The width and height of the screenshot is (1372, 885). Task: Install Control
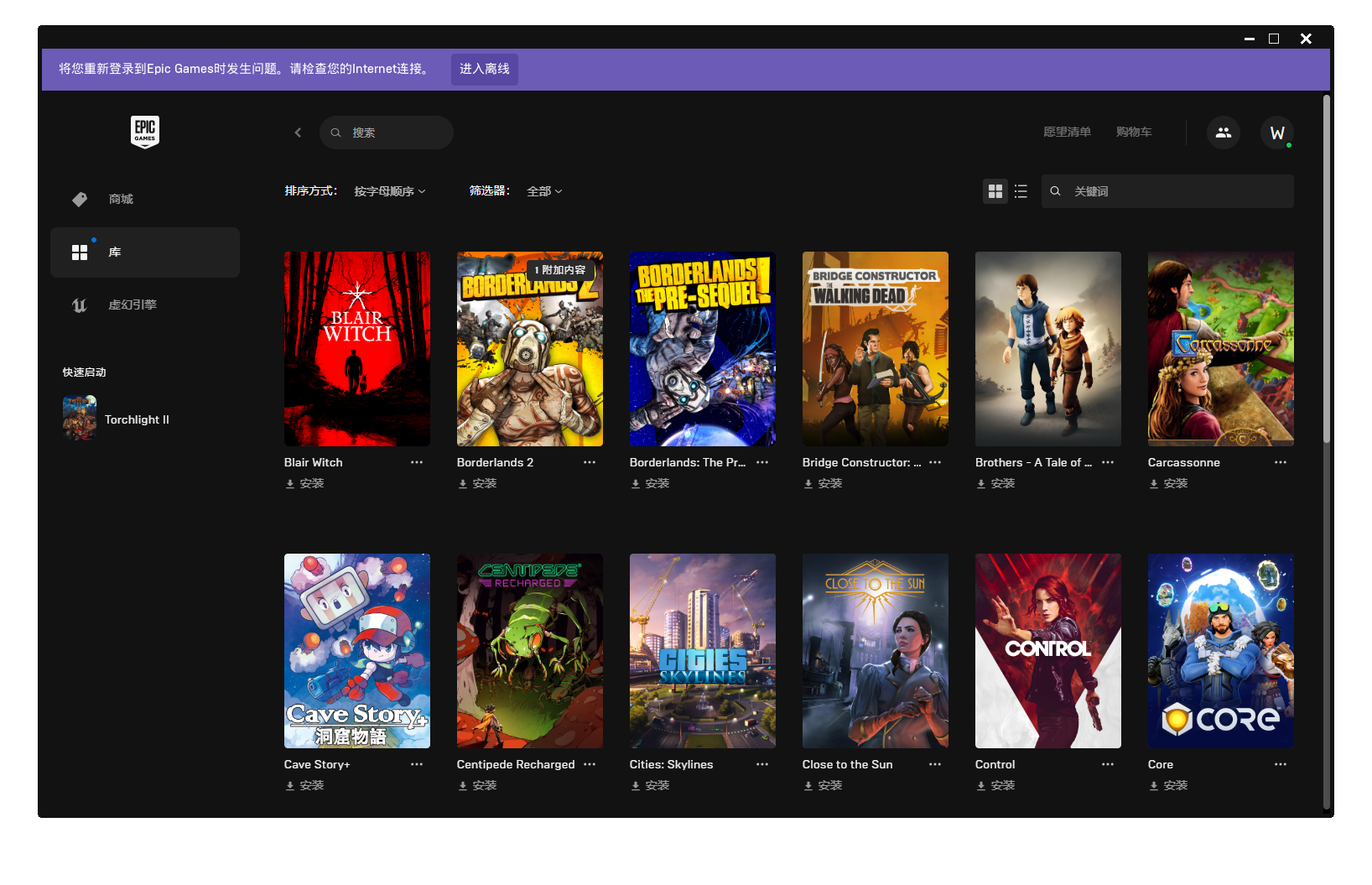995,785
